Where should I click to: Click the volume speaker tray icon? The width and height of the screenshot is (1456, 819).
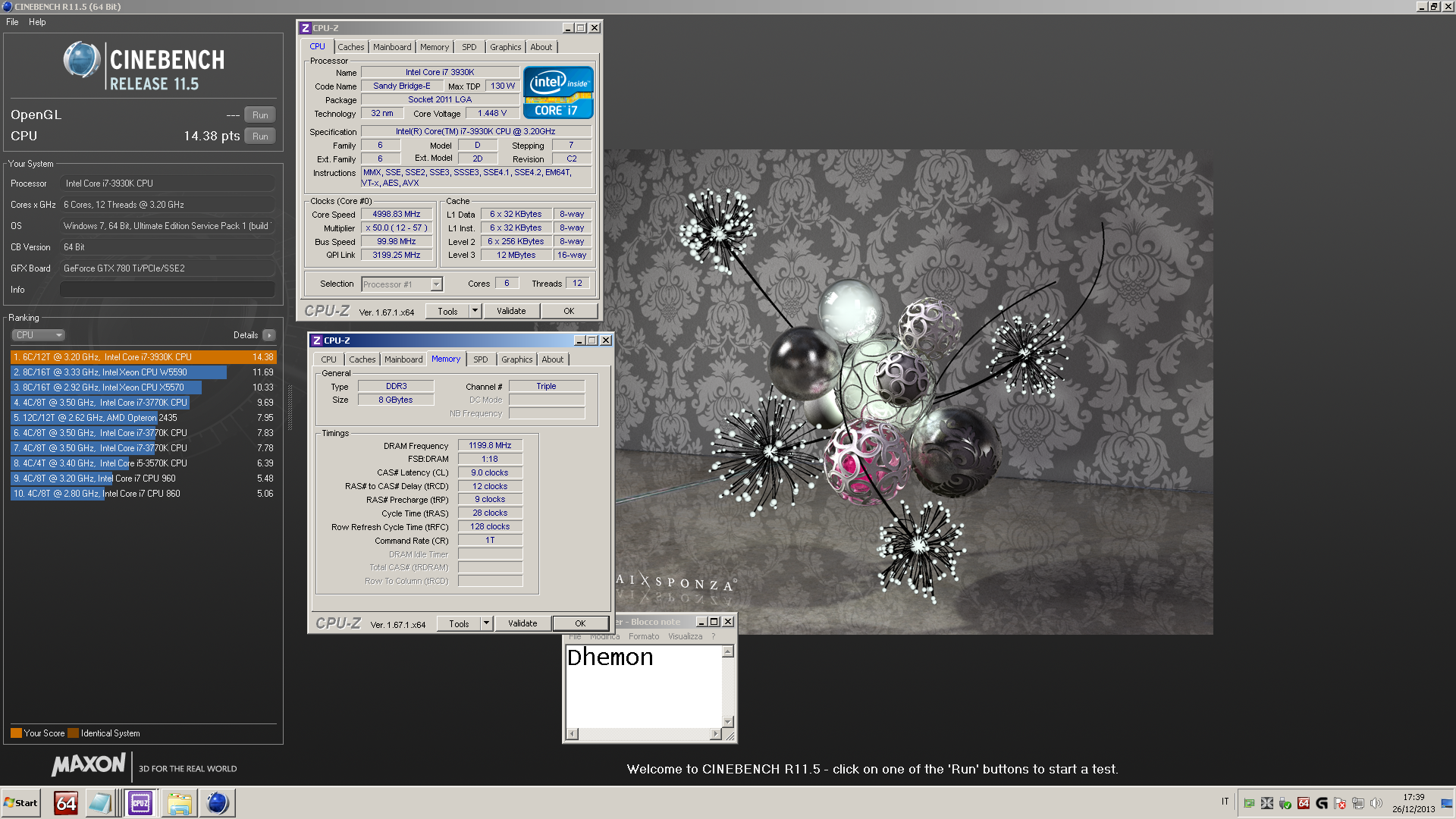click(1376, 803)
